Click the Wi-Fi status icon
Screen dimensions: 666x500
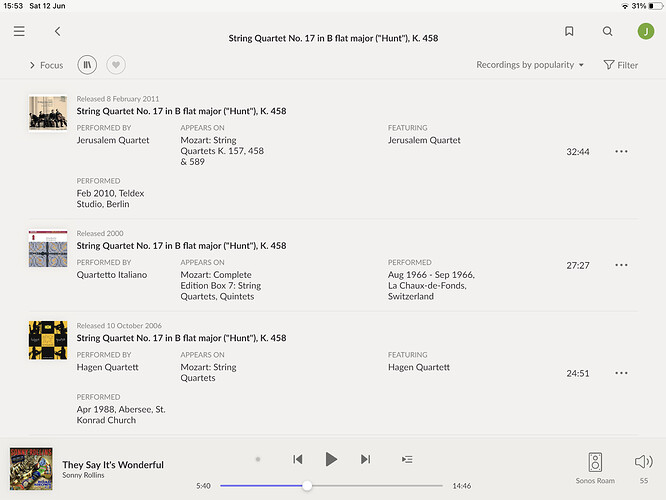tap(625, 6)
